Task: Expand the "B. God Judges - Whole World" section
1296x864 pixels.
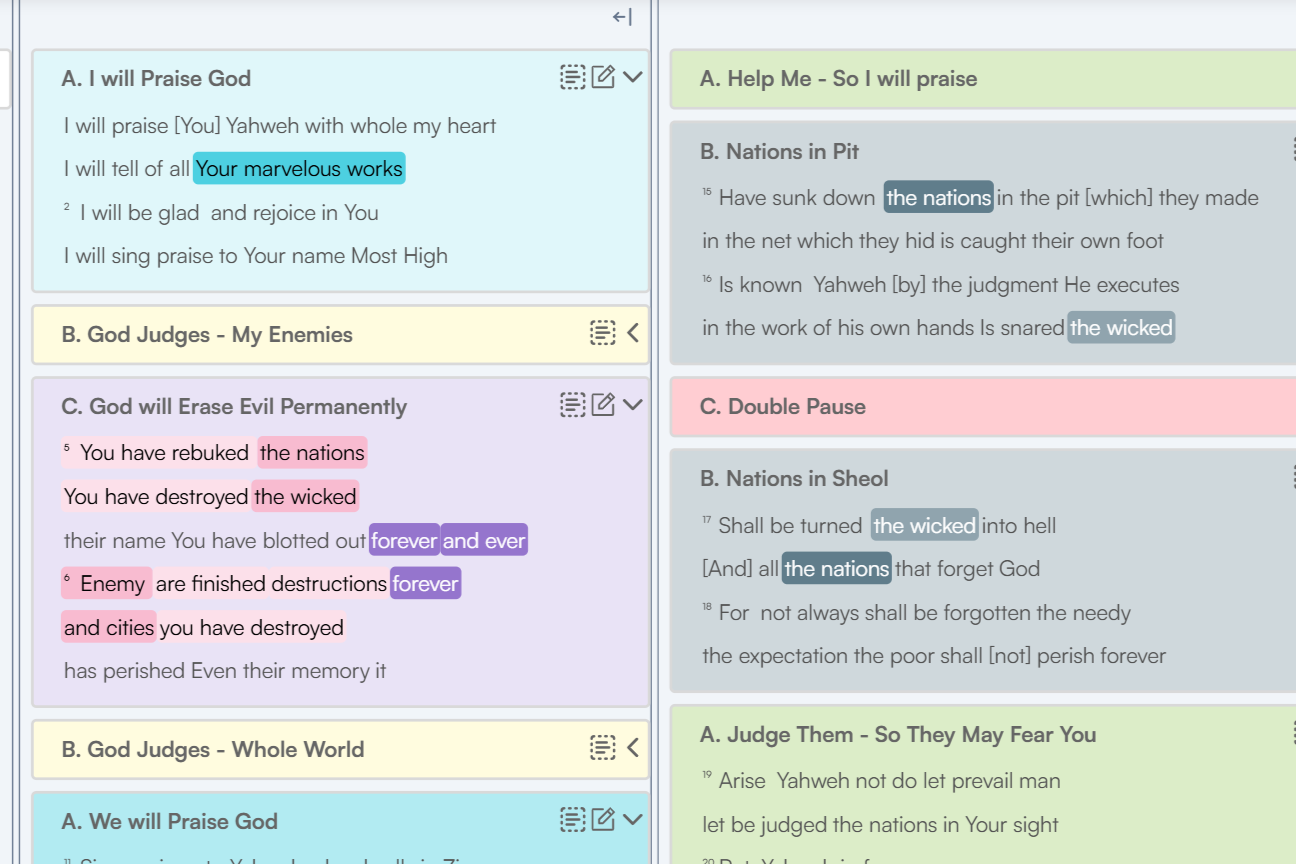Action: [633, 748]
